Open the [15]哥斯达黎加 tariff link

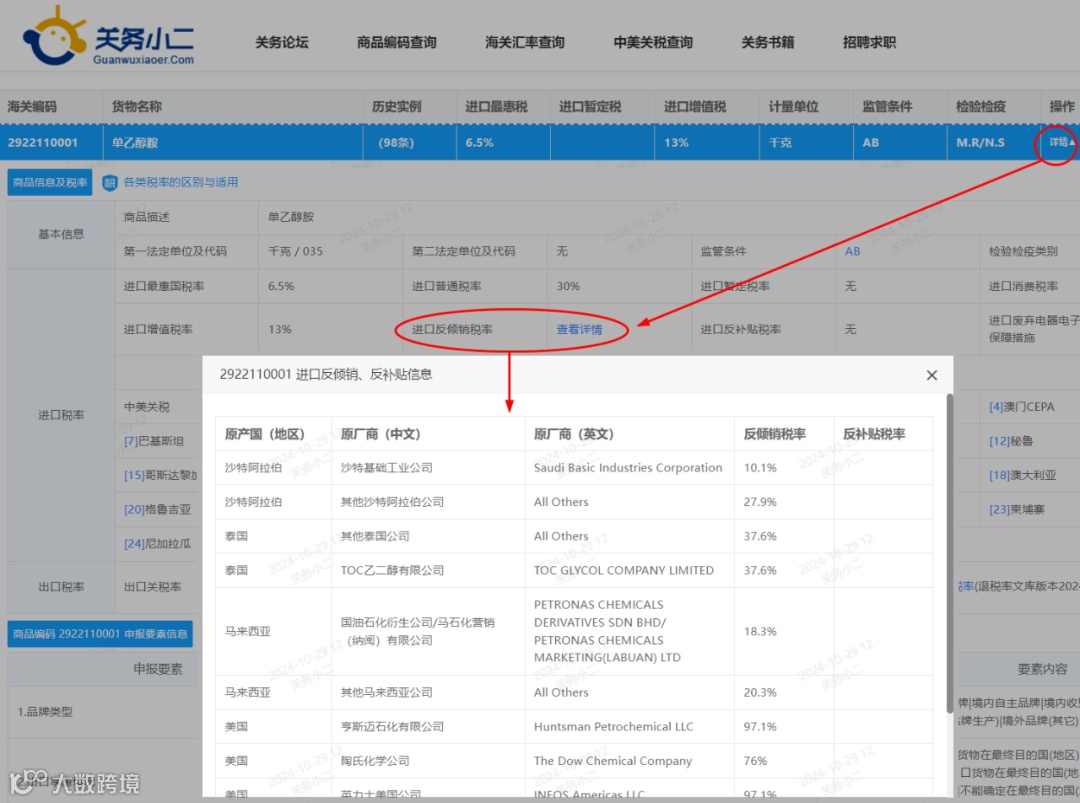160,475
